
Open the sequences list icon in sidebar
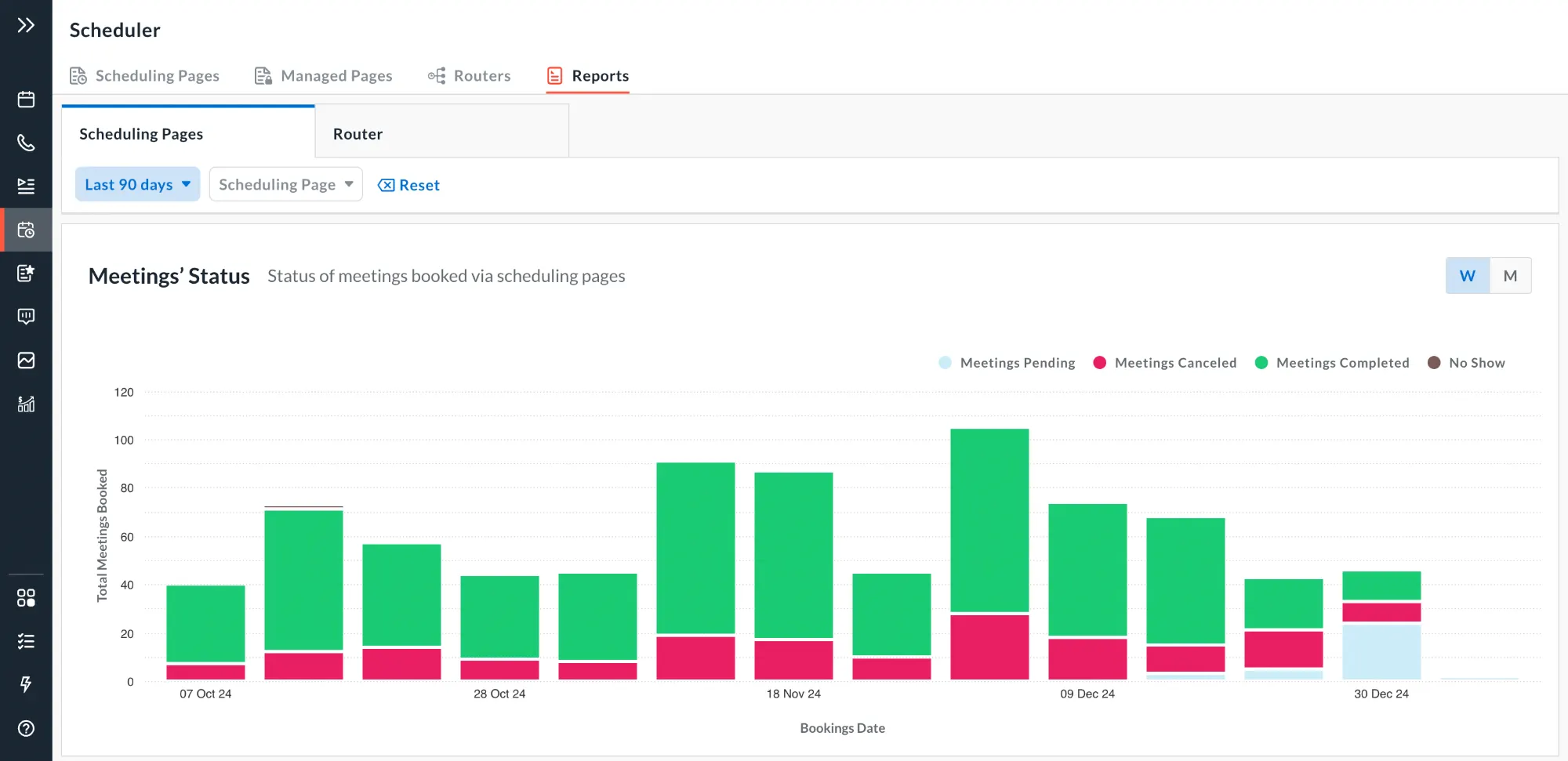pos(26,186)
